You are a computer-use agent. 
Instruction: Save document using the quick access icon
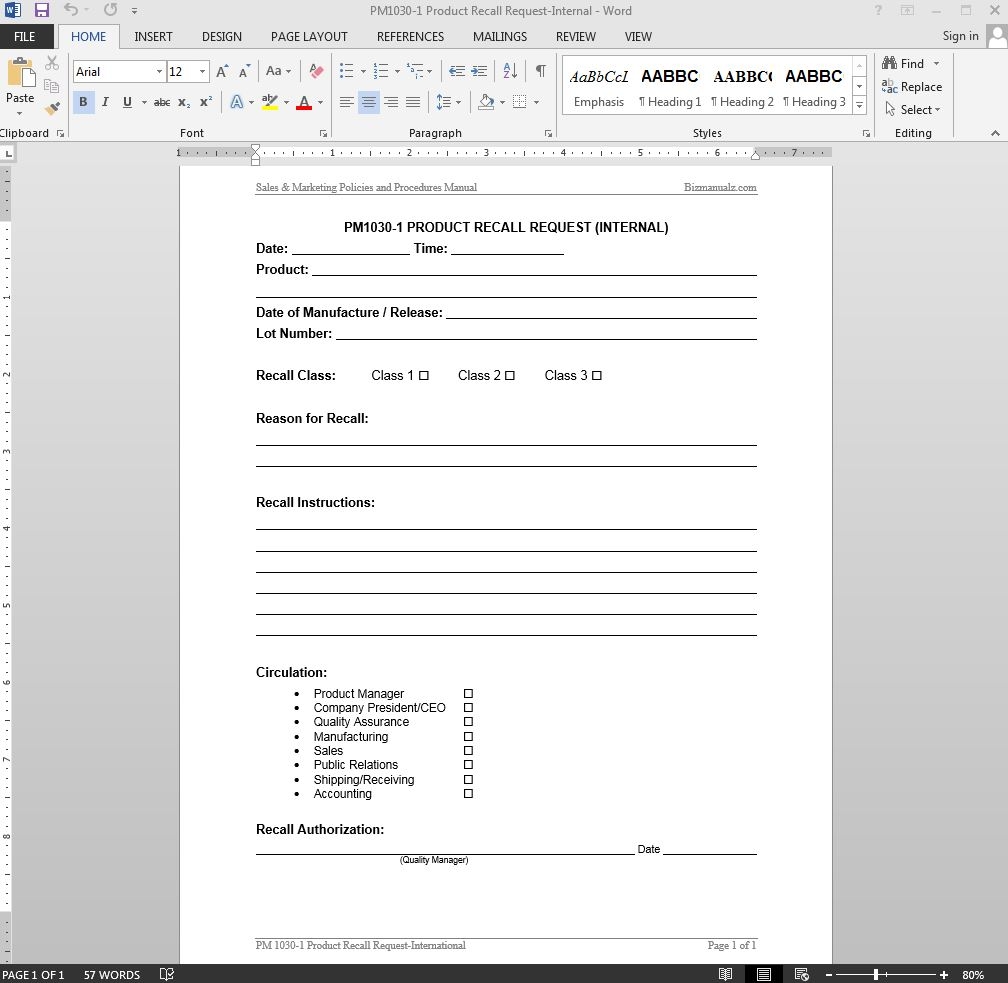[x=42, y=10]
